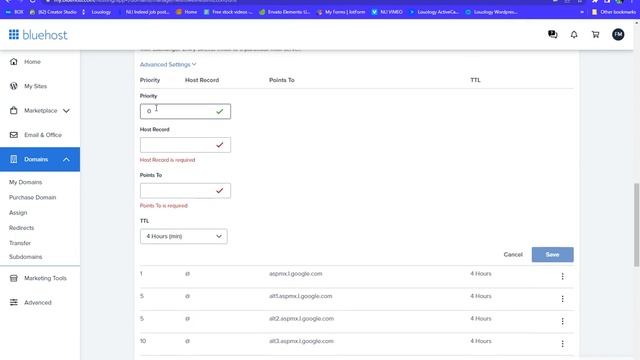Open options menu for alt3.aspmx.l.google.com record
The height and width of the screenshot is (360, 640).
[562, 344]
